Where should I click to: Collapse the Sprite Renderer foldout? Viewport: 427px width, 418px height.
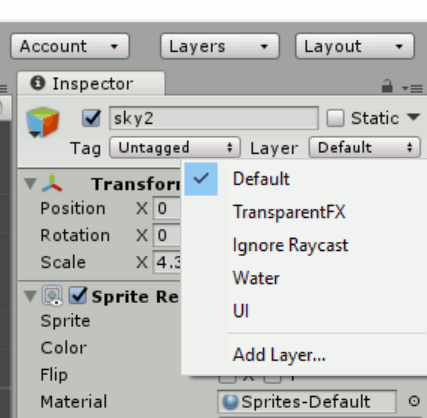pos(30,296)
